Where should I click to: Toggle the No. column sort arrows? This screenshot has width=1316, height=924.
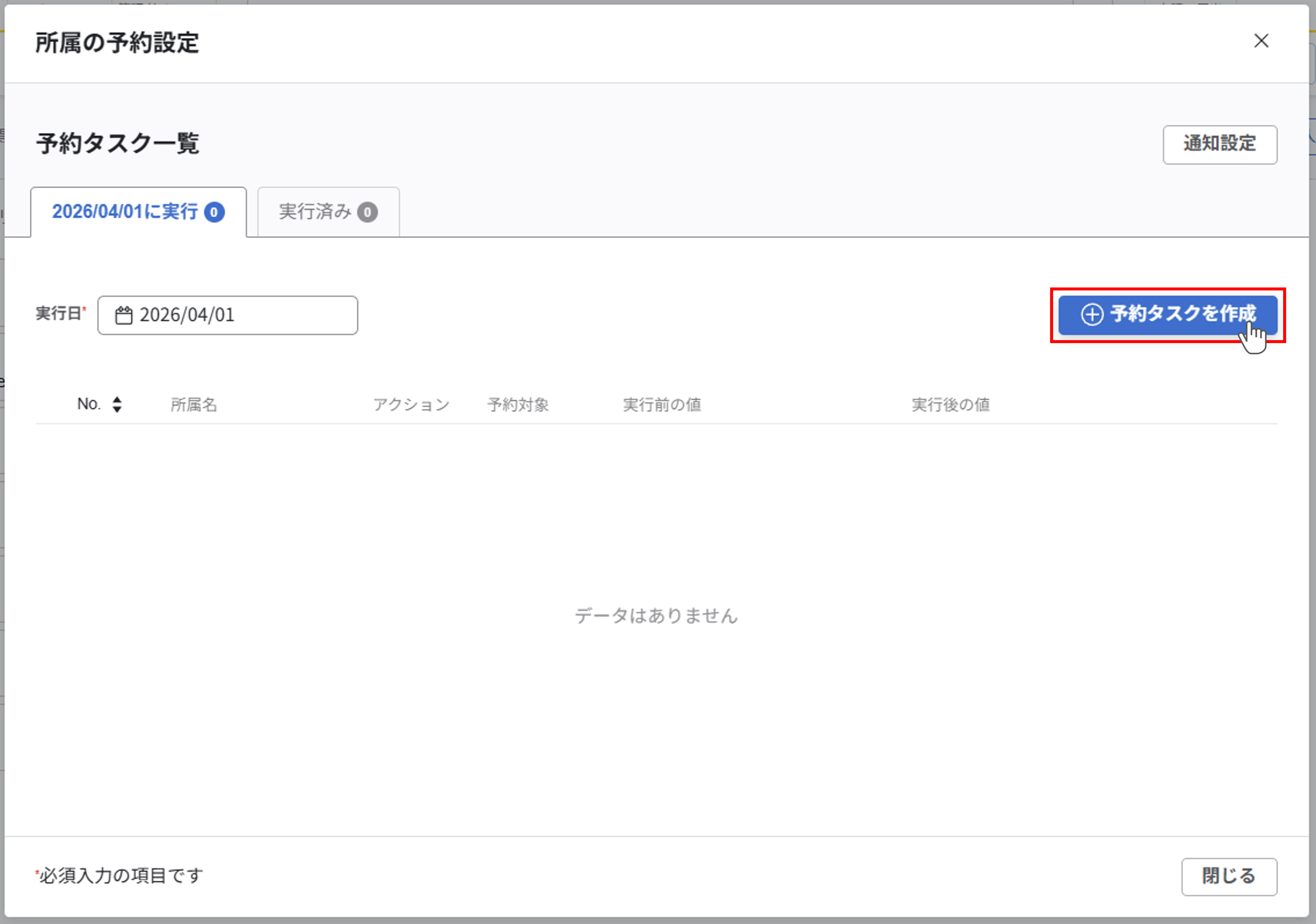click(117, 404)
